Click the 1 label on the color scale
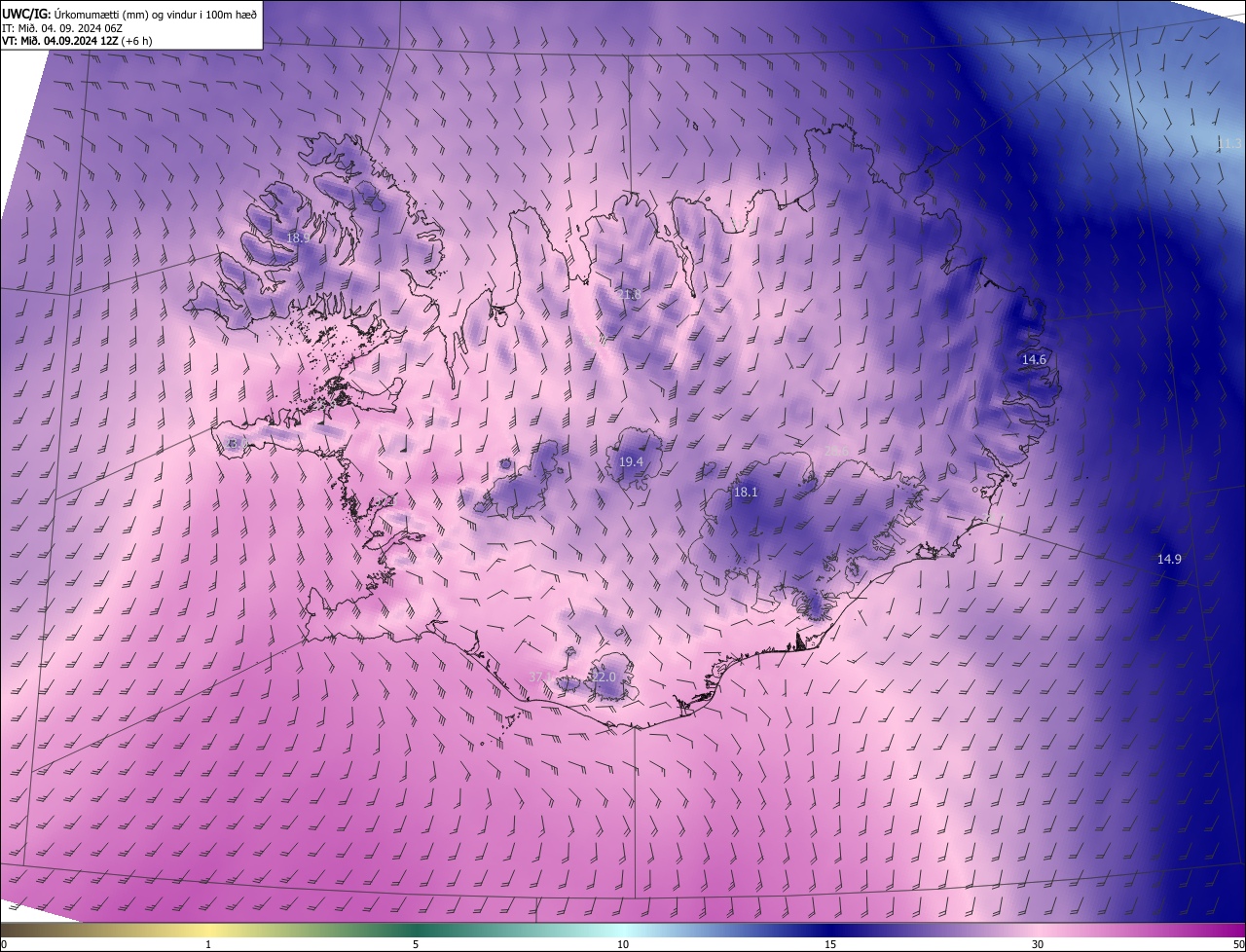1246x952 pixels. click(208, 944)
